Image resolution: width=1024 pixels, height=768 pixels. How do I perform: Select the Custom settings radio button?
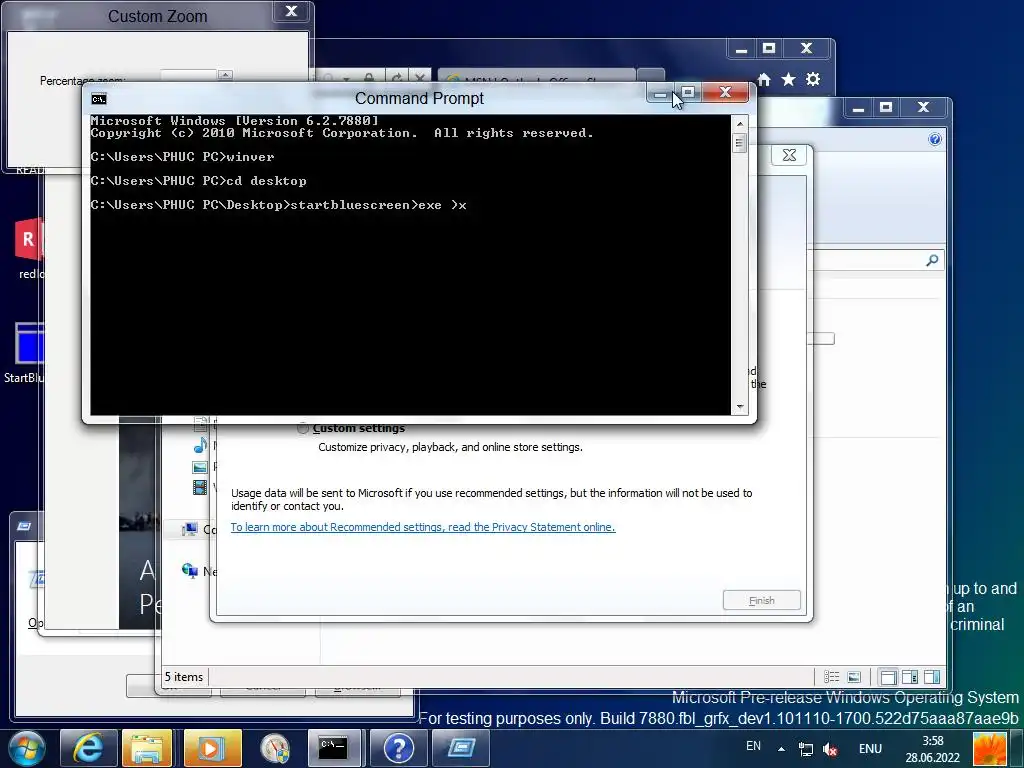(x=303, y=428)
